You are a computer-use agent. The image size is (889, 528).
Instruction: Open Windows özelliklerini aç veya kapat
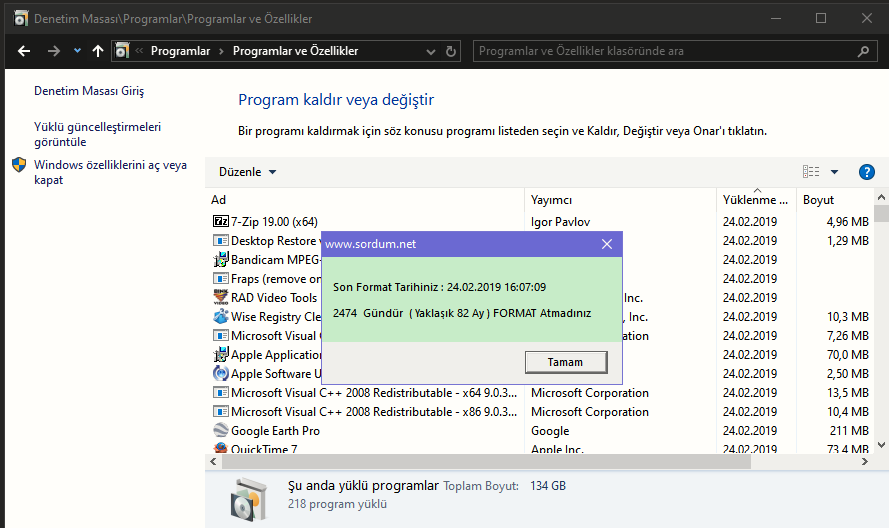point(111,172)
